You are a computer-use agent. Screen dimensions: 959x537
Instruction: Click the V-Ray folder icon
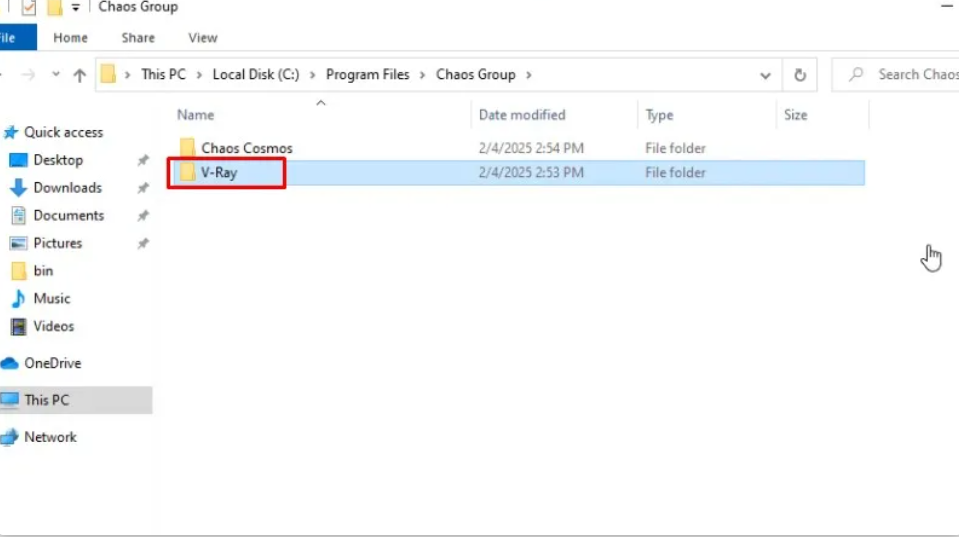coord(187,173)
